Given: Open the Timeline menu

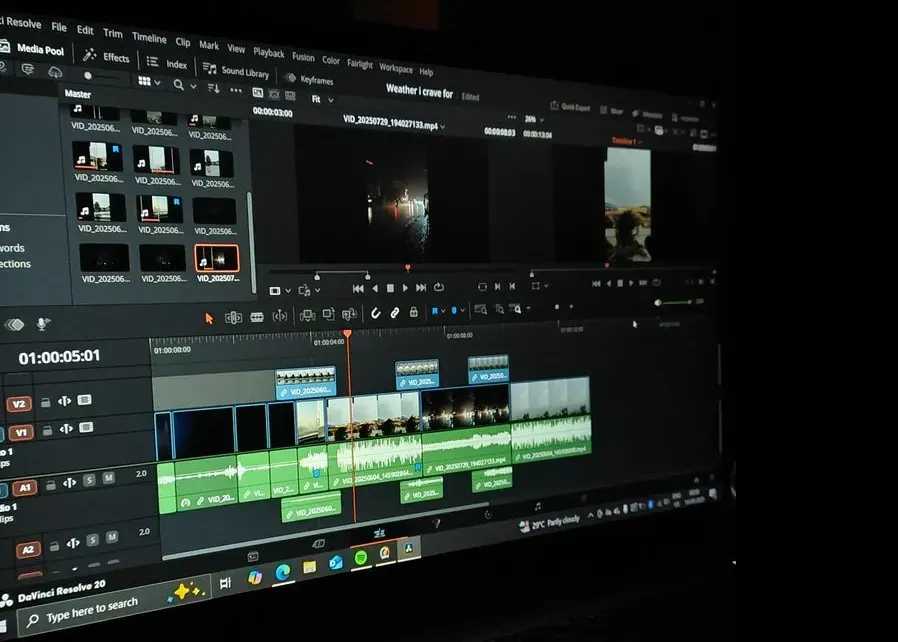Looking at the screenshot, I should pos(149,38).
